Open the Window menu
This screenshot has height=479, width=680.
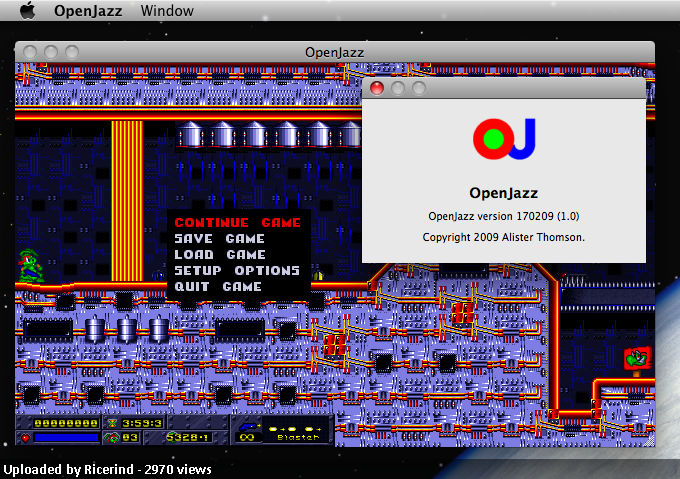tap(167, 10)
